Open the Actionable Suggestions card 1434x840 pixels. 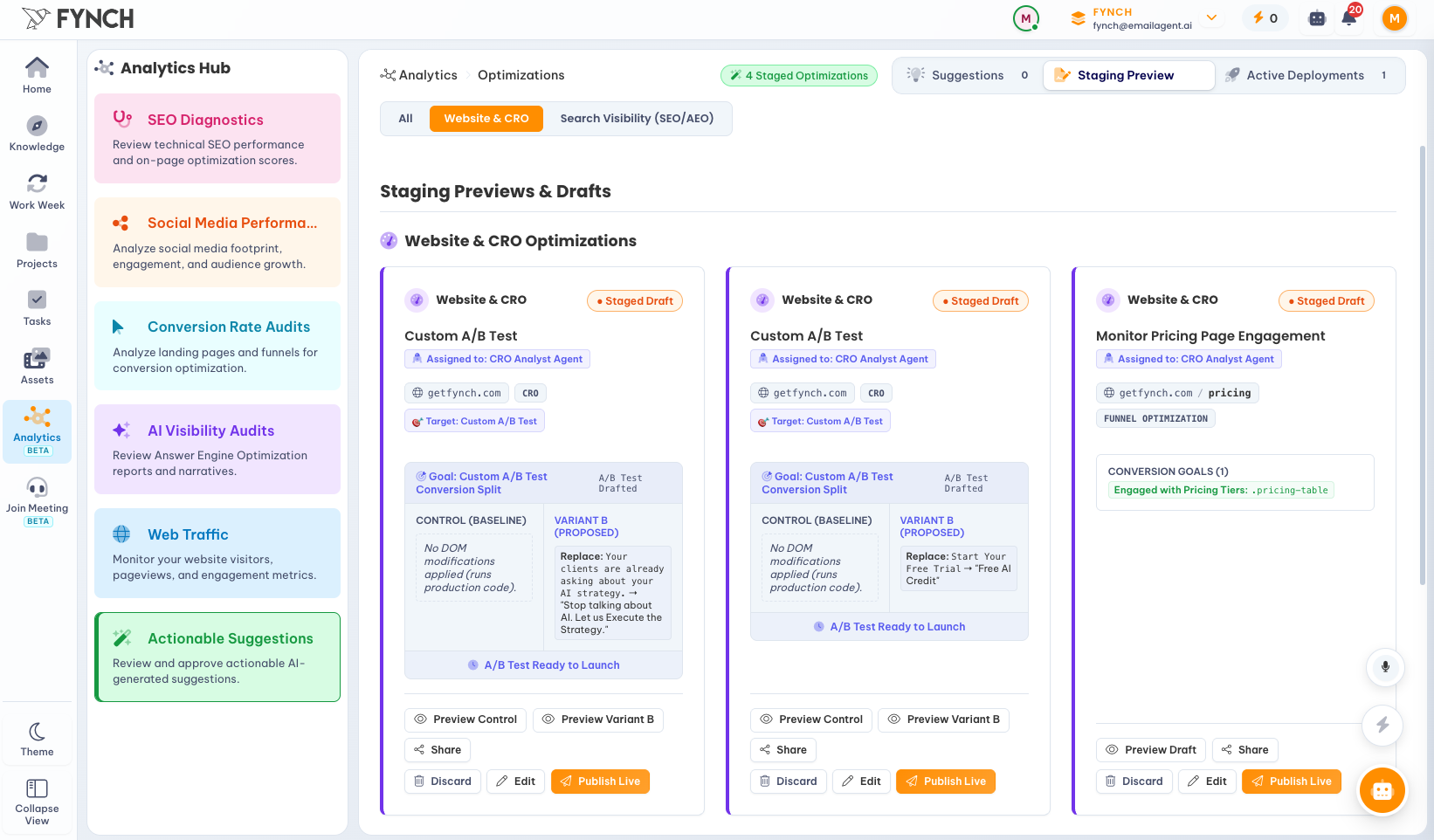tap(217, 657)
